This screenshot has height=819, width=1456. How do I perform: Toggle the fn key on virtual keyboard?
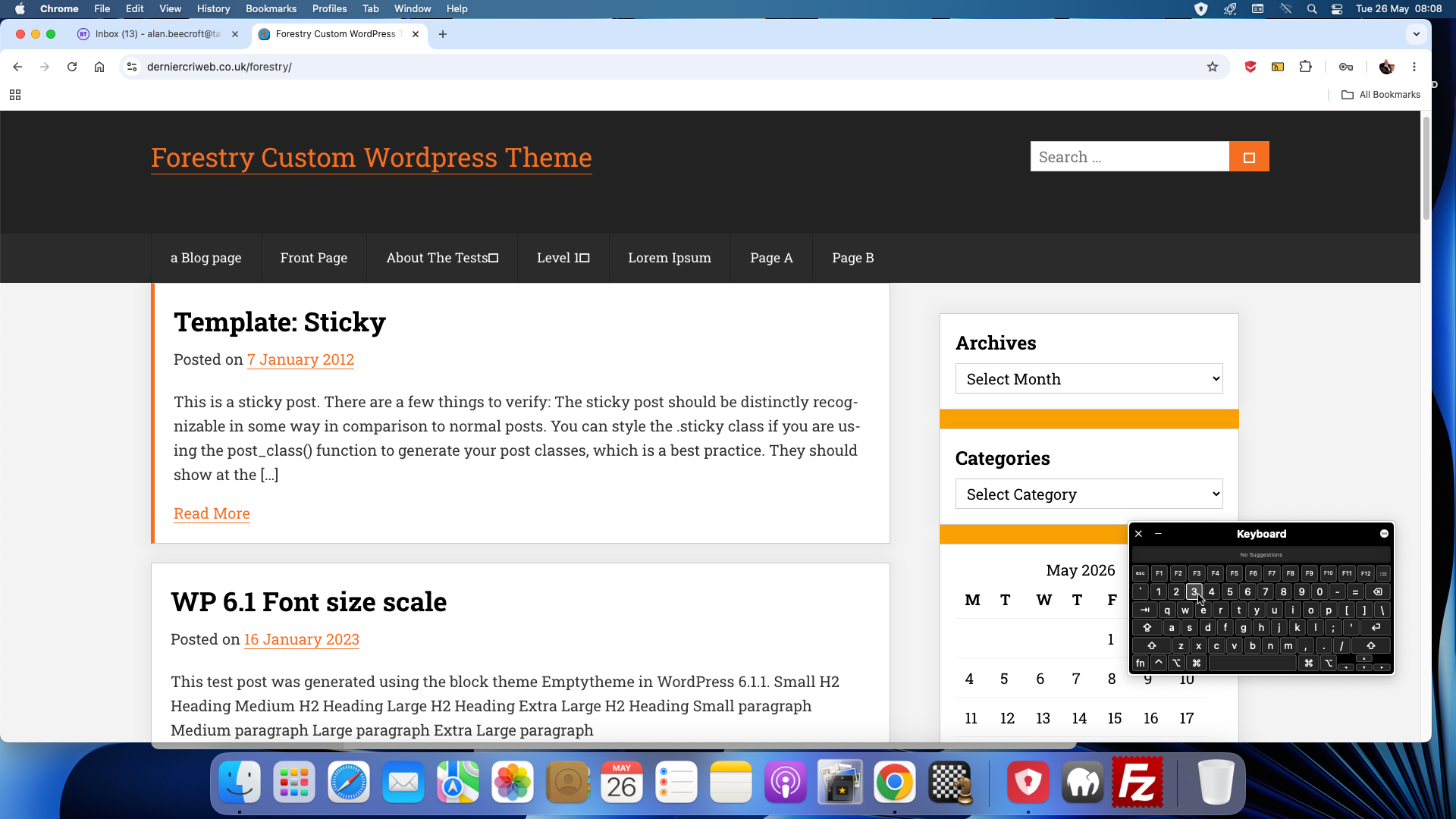1141,664
